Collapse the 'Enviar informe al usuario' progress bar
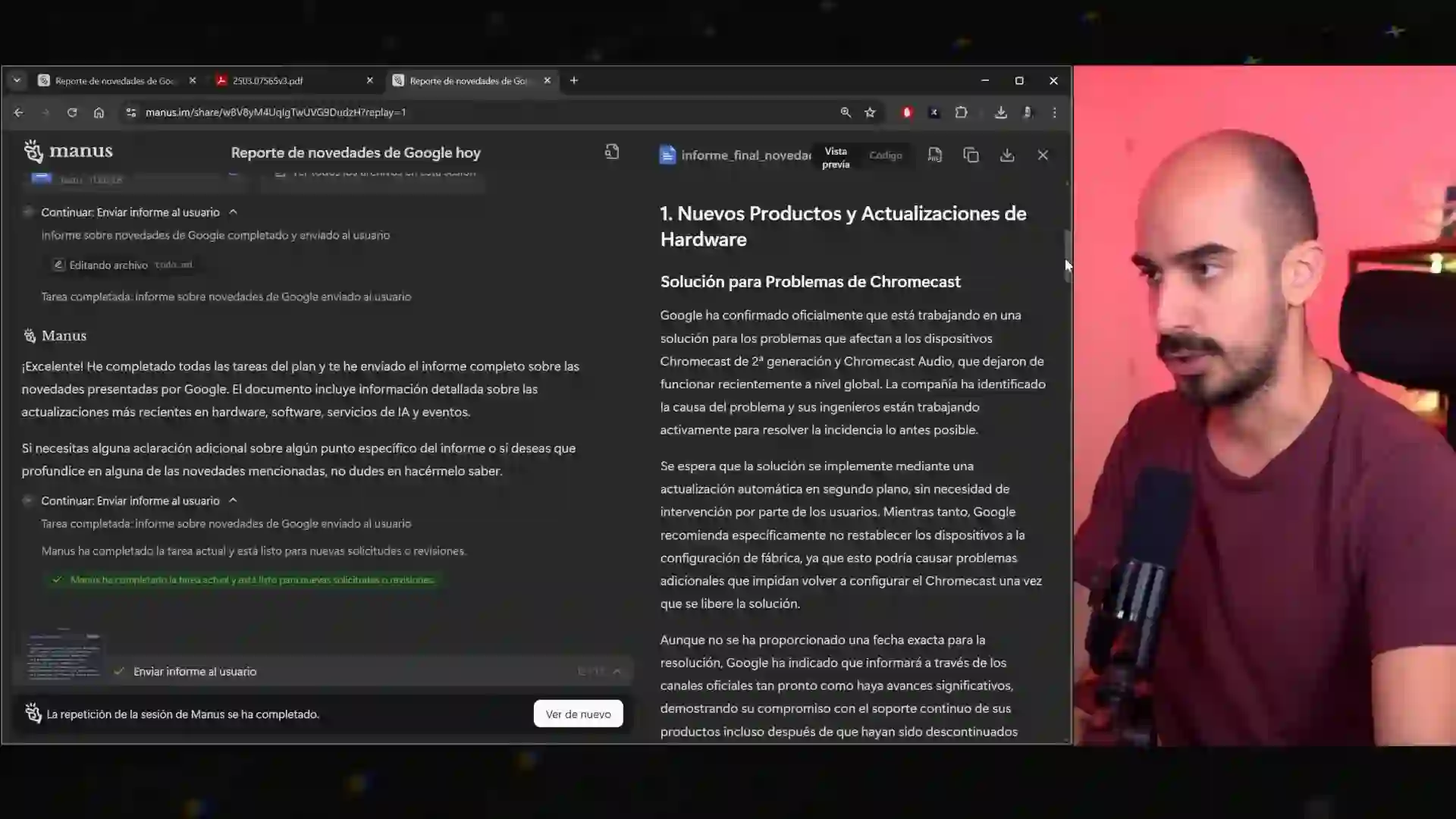Viewport: 1456px width, 819px height. click(617, 672)
